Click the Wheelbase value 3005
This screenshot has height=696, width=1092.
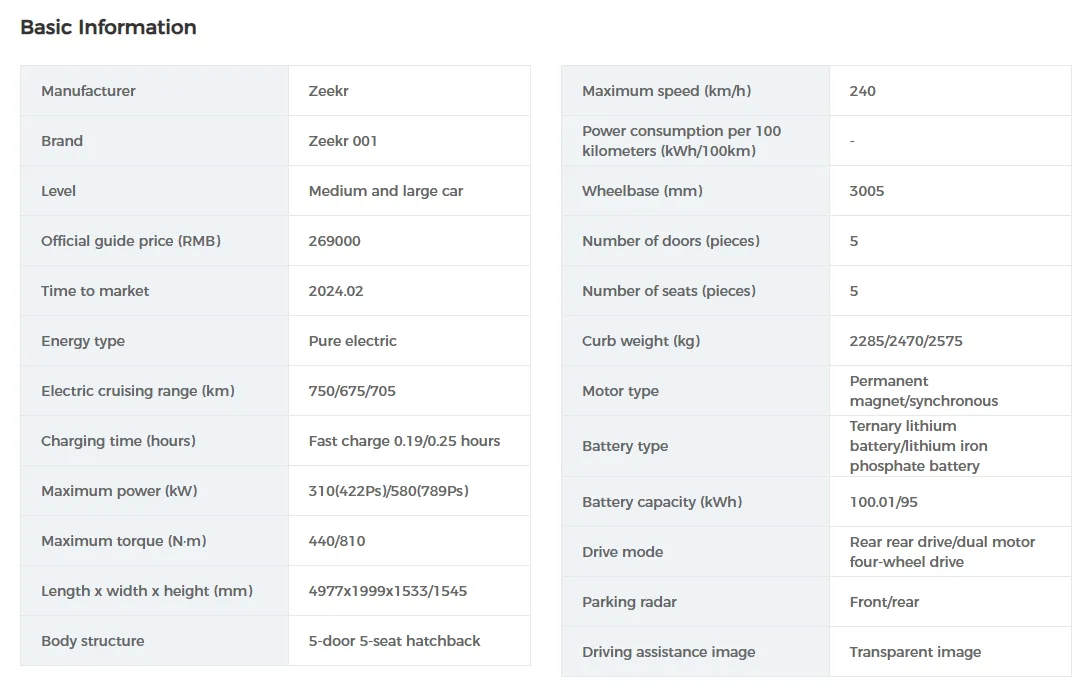pos(867,191)
